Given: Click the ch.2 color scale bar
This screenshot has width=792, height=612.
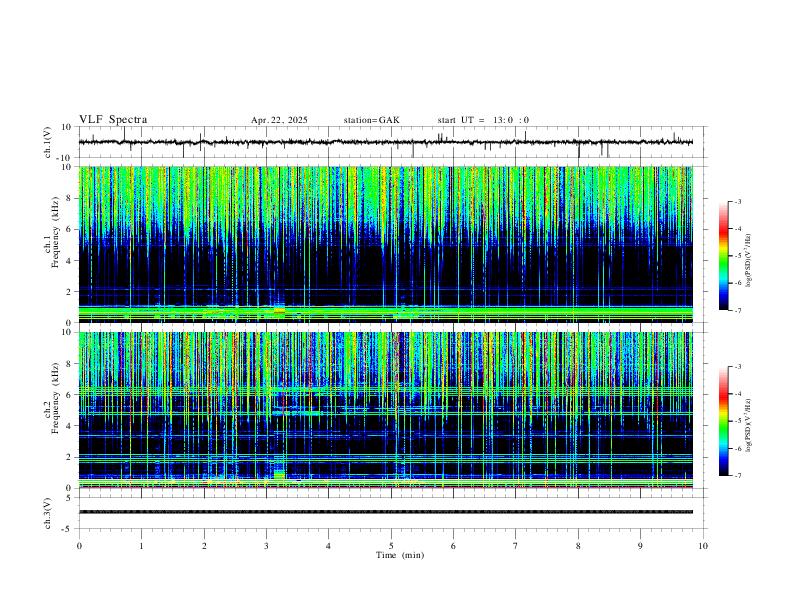Looking at the screenshot, I should (x=723, y=421).
